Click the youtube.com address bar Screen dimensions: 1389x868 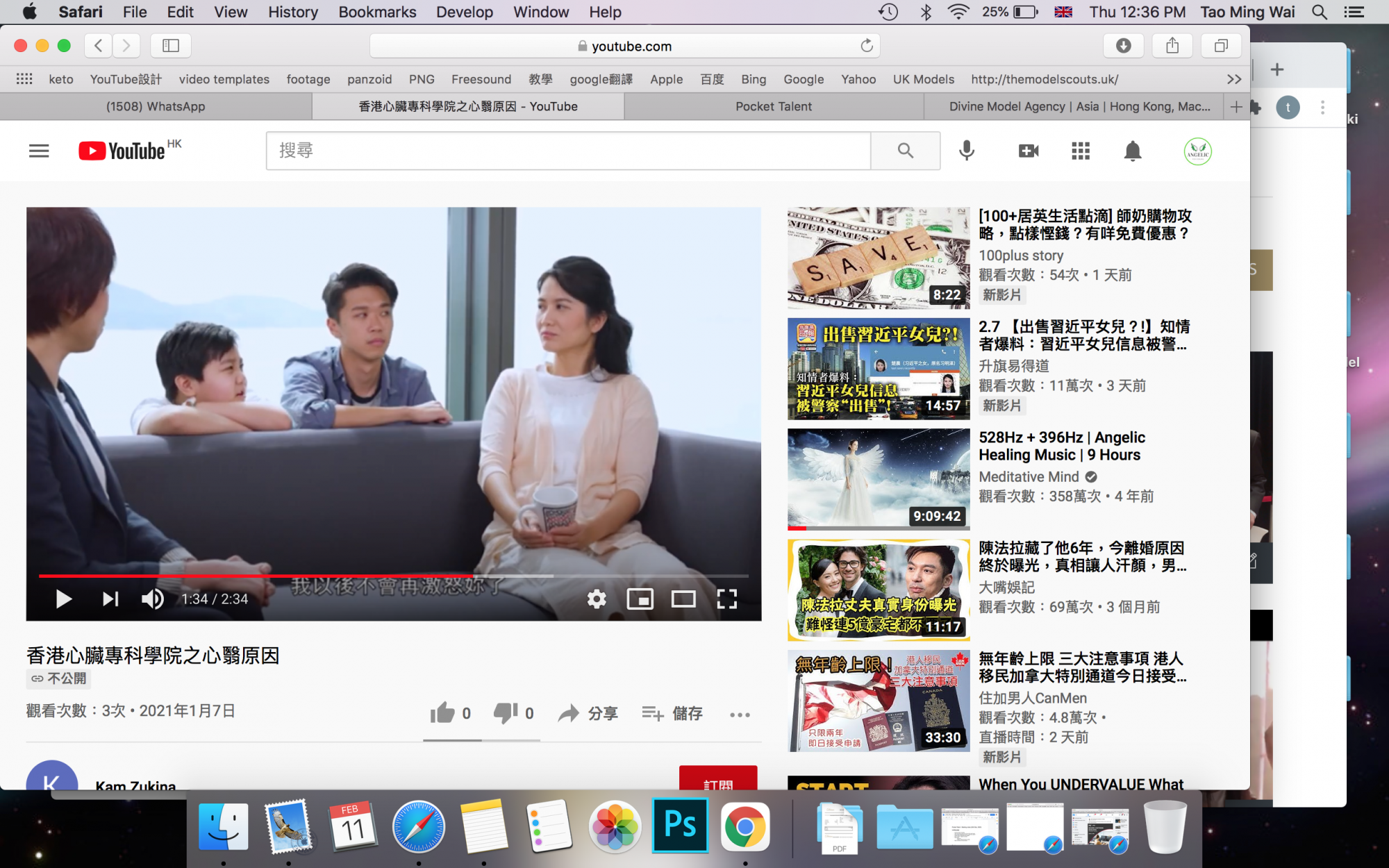click(x=625, y=46)
